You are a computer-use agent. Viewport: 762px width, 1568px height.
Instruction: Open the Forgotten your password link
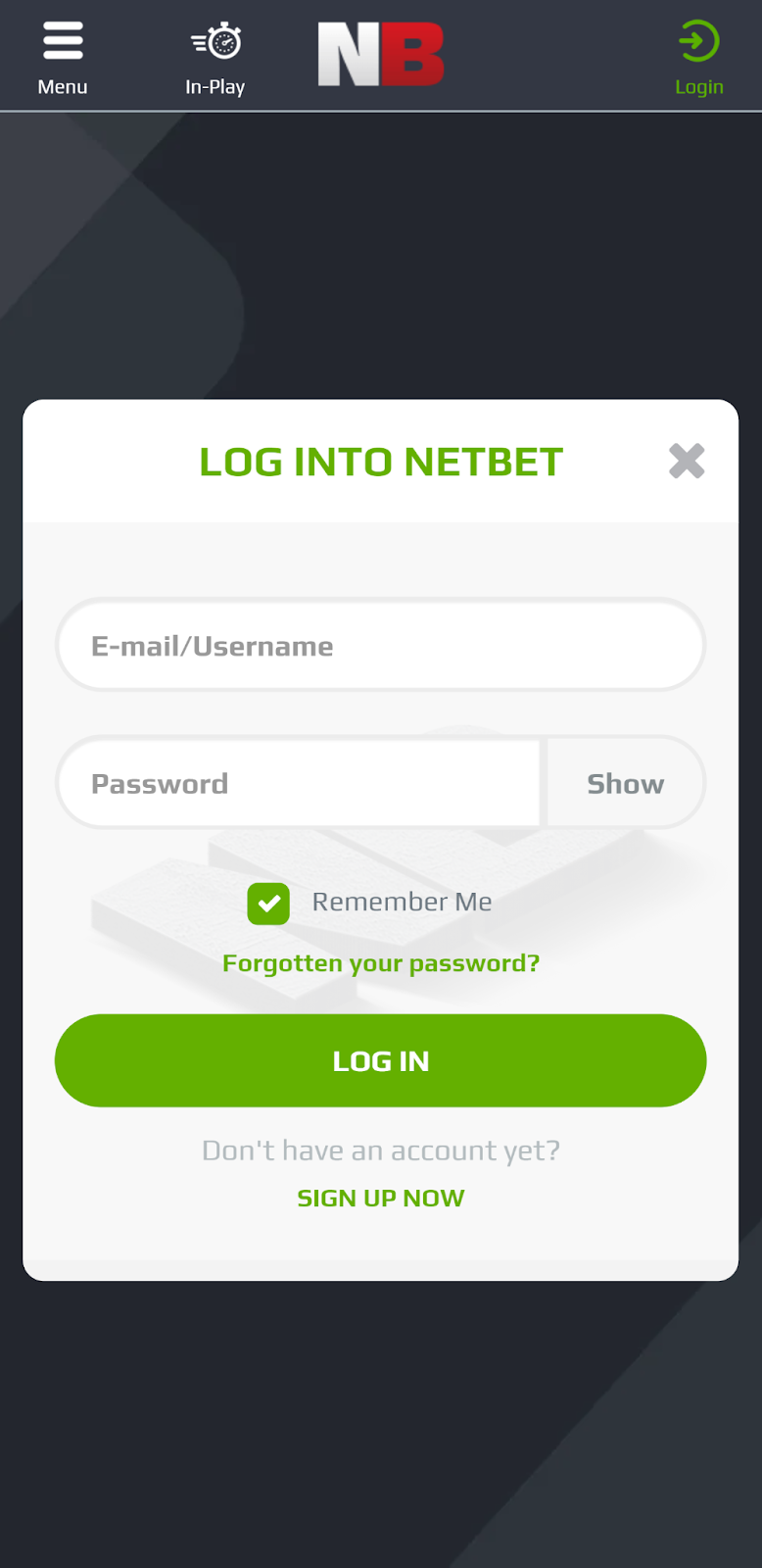tap(381, 962)
